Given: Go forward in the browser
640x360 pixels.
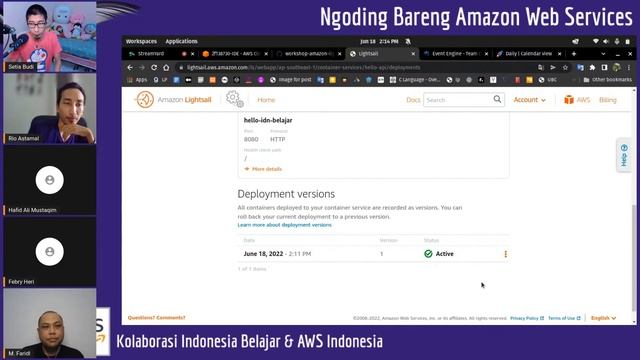Looking at the screenshot, I should (142, 67).
